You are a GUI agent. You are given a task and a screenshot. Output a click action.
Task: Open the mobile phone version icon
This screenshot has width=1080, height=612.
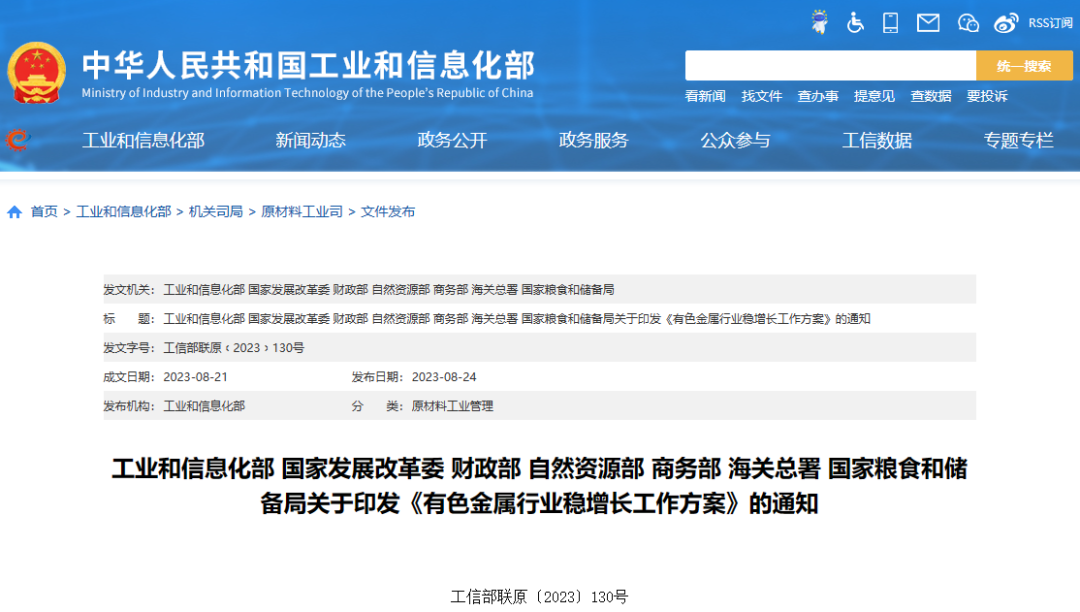click(890, 23)
